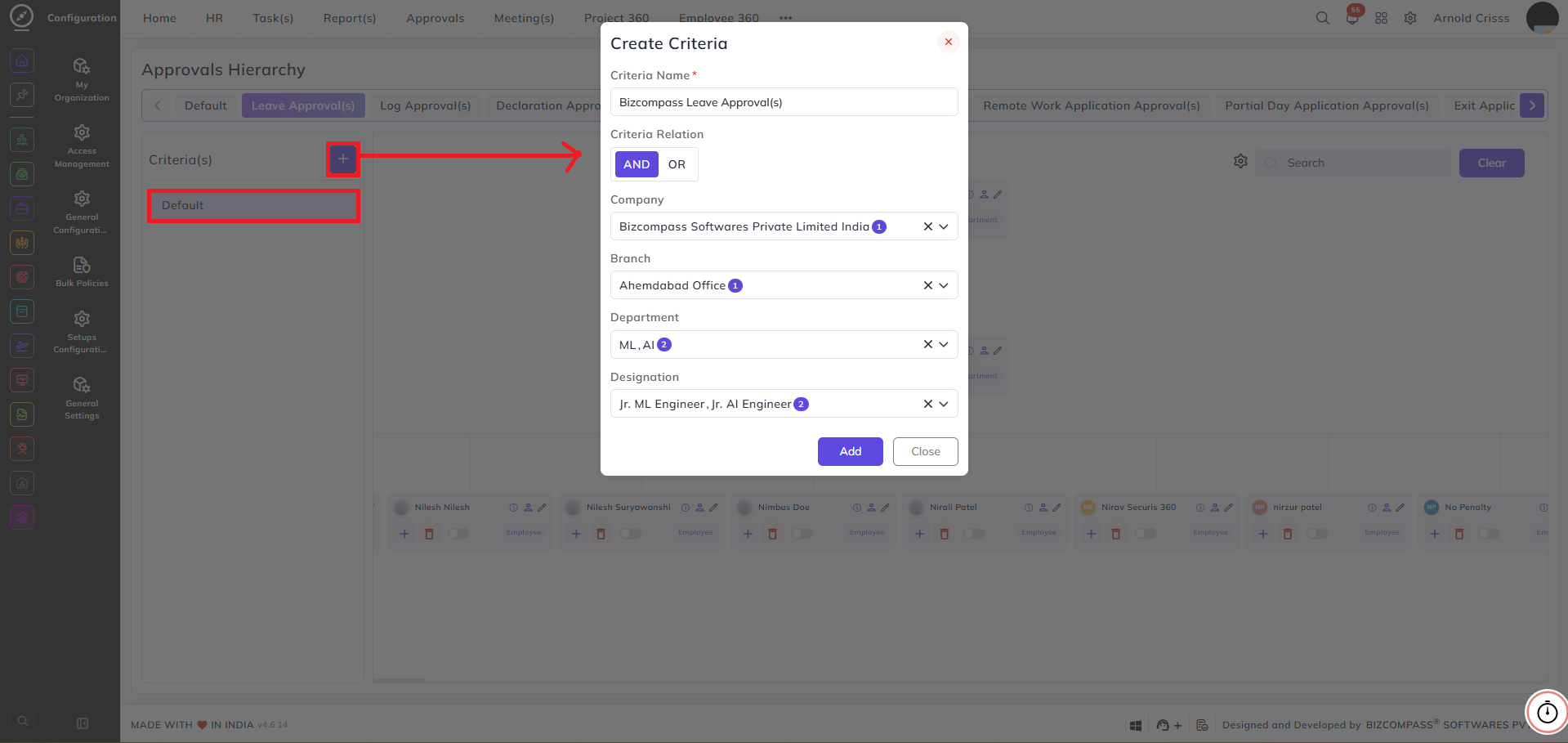The image size is (1568, 743).
Task: Open the Report(s) menu
Action: pos(350,18)
